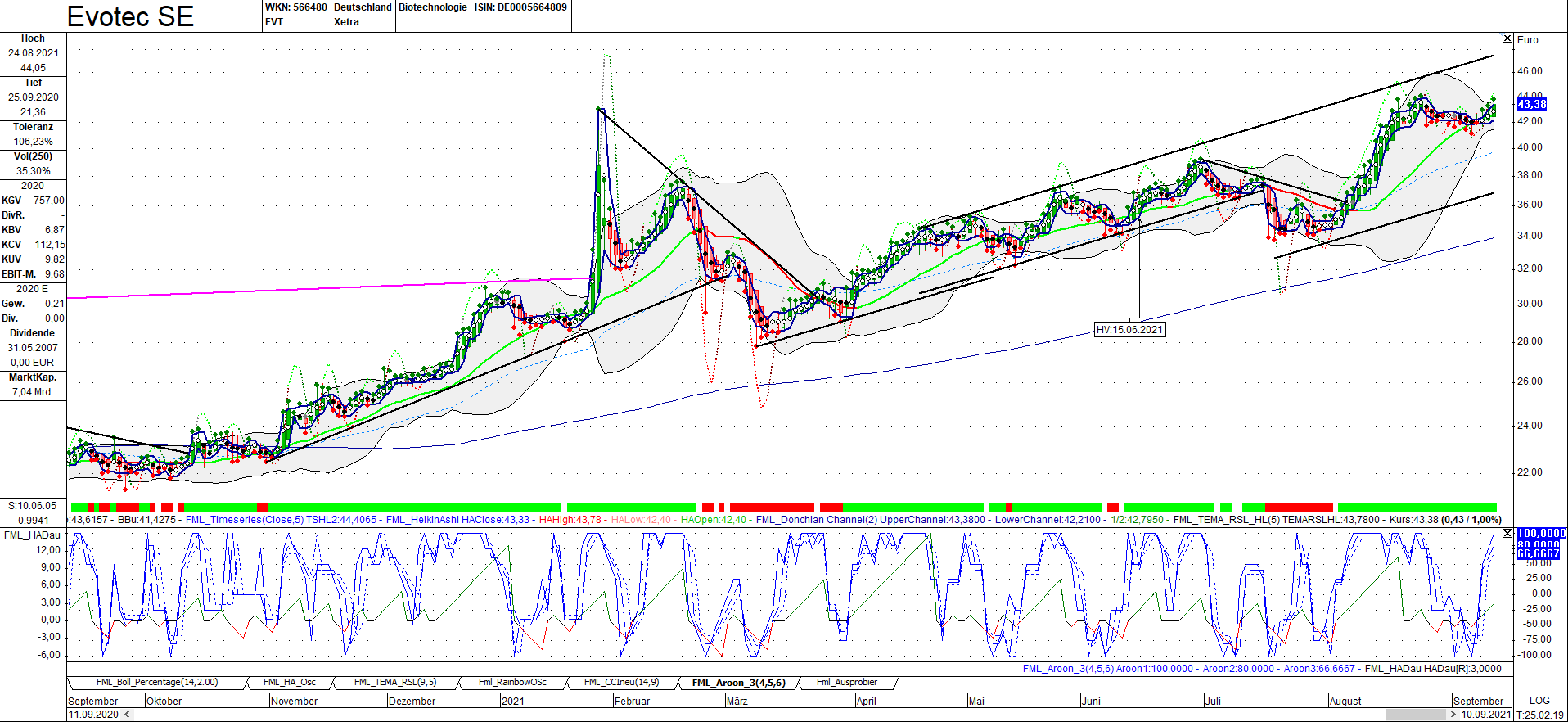The width and height of the screenshot is (1568, 722).
Task: Click the Evotec SE chart title
Action: click(x=130, y=16)
